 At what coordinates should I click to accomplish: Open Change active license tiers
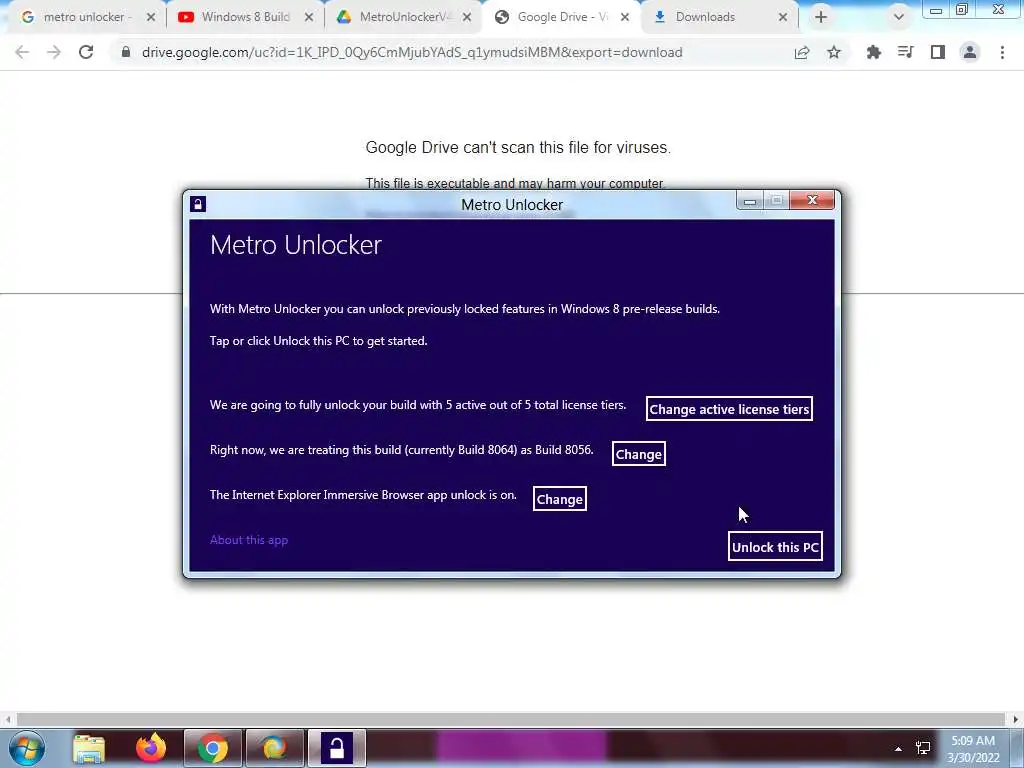point(729,409)
